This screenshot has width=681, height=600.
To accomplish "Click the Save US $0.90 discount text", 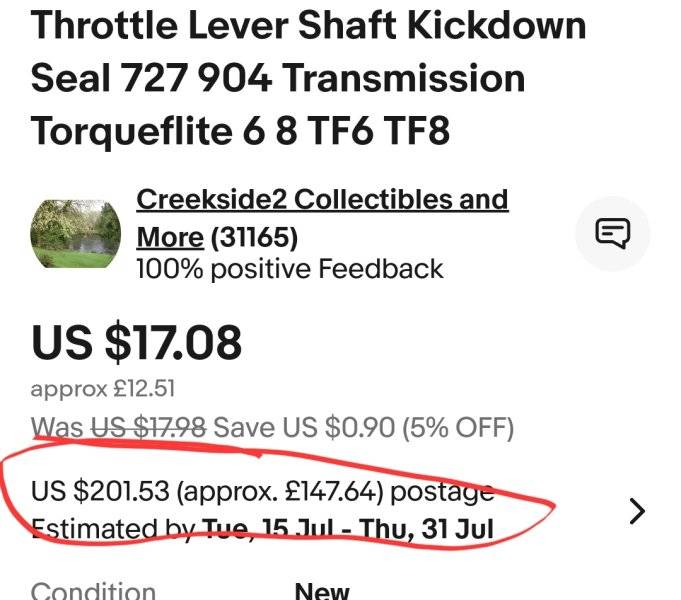I will point(304,428).
